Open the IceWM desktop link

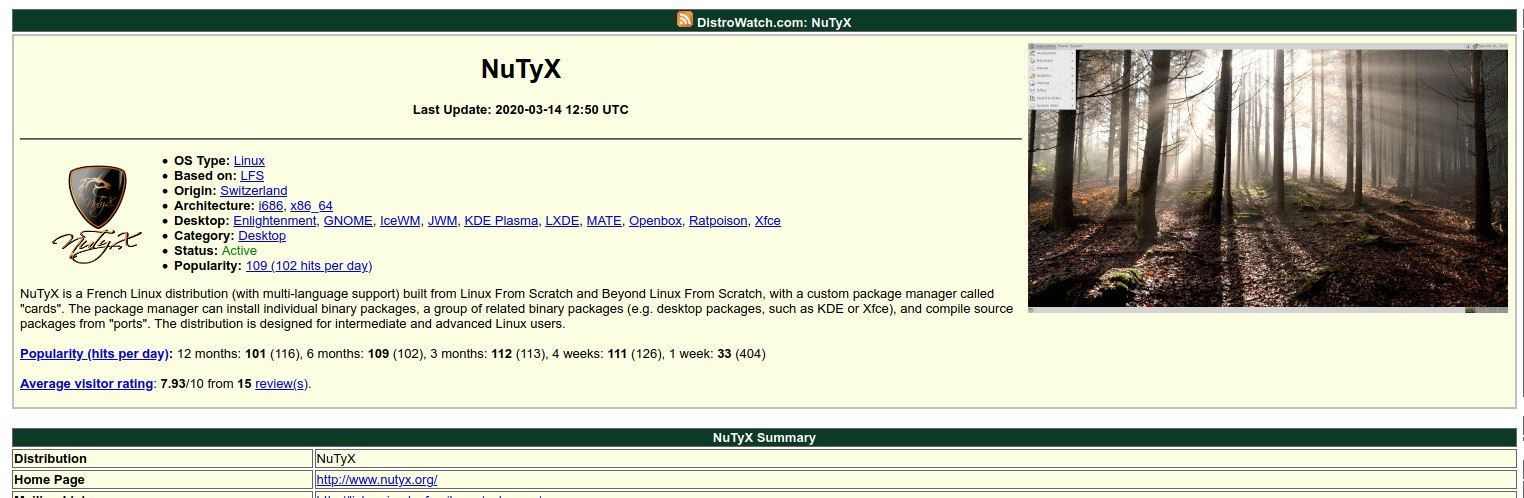(400, 221)
